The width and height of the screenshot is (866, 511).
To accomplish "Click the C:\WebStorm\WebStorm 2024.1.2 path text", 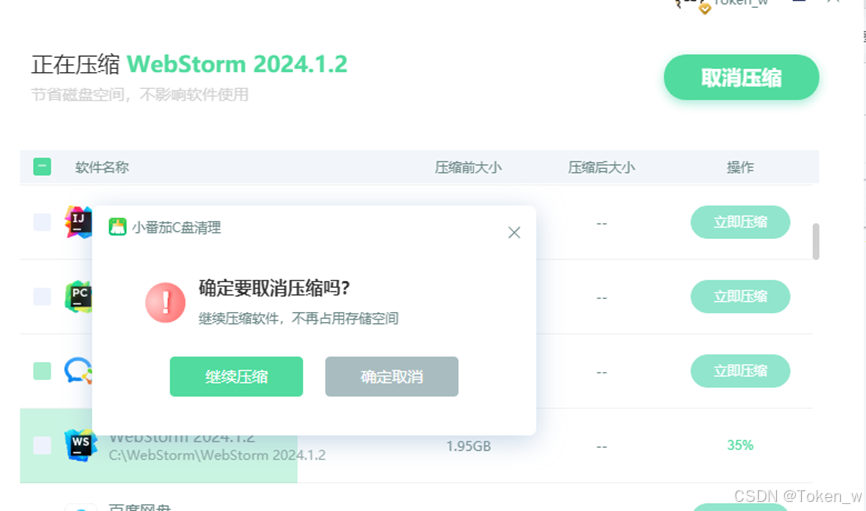I will click(217, 455).
